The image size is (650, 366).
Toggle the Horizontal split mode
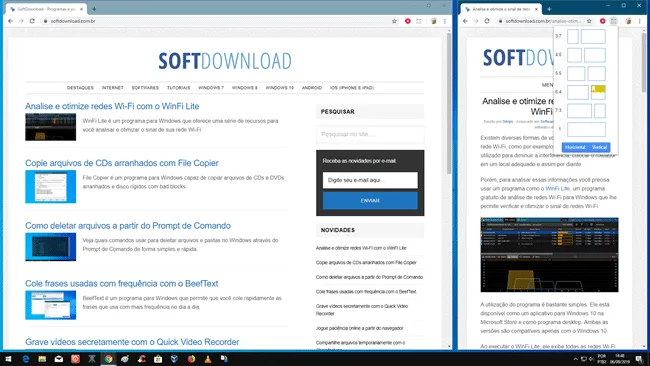(x=575, y=147)
